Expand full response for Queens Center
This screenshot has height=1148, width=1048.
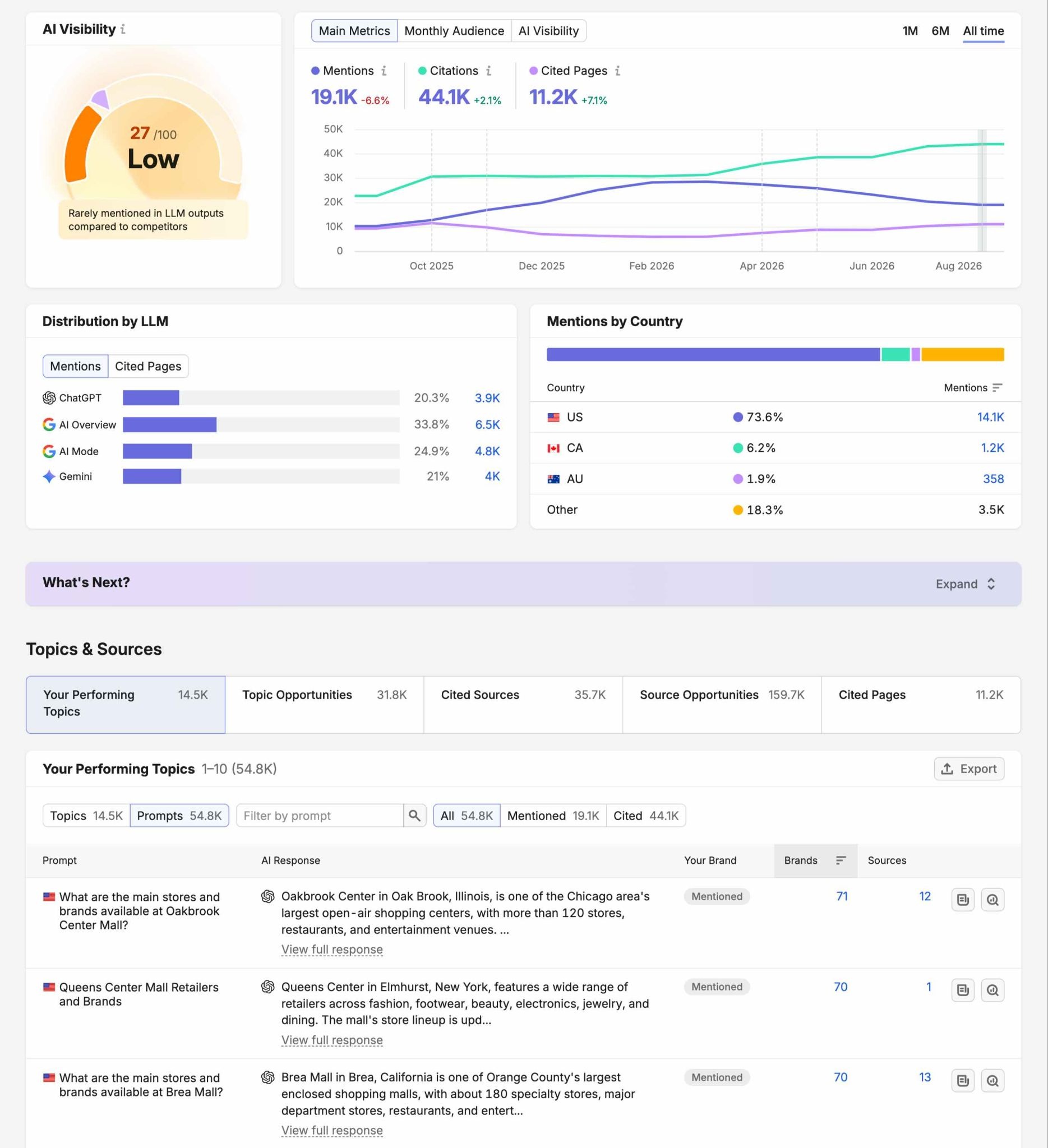click(x=332, y=1040)
